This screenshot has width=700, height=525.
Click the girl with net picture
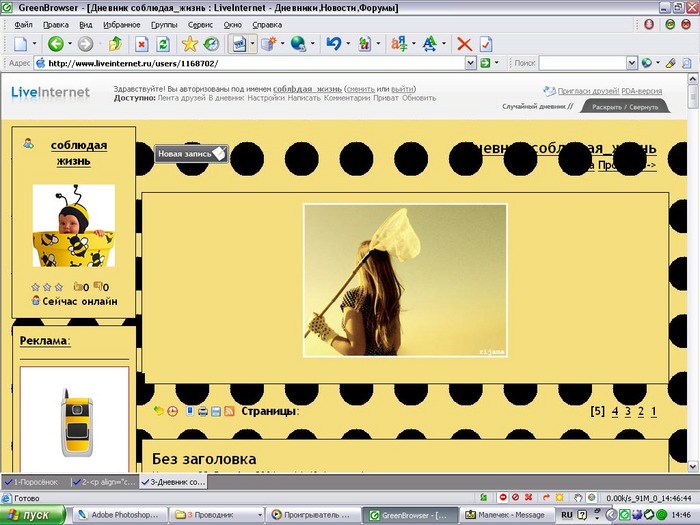click(405, 280)
